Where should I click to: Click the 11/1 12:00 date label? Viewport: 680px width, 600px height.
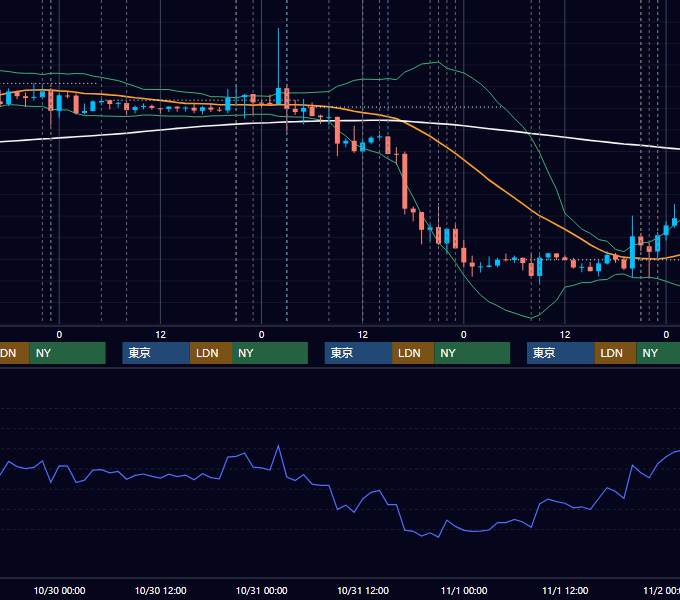pos(565,590)
